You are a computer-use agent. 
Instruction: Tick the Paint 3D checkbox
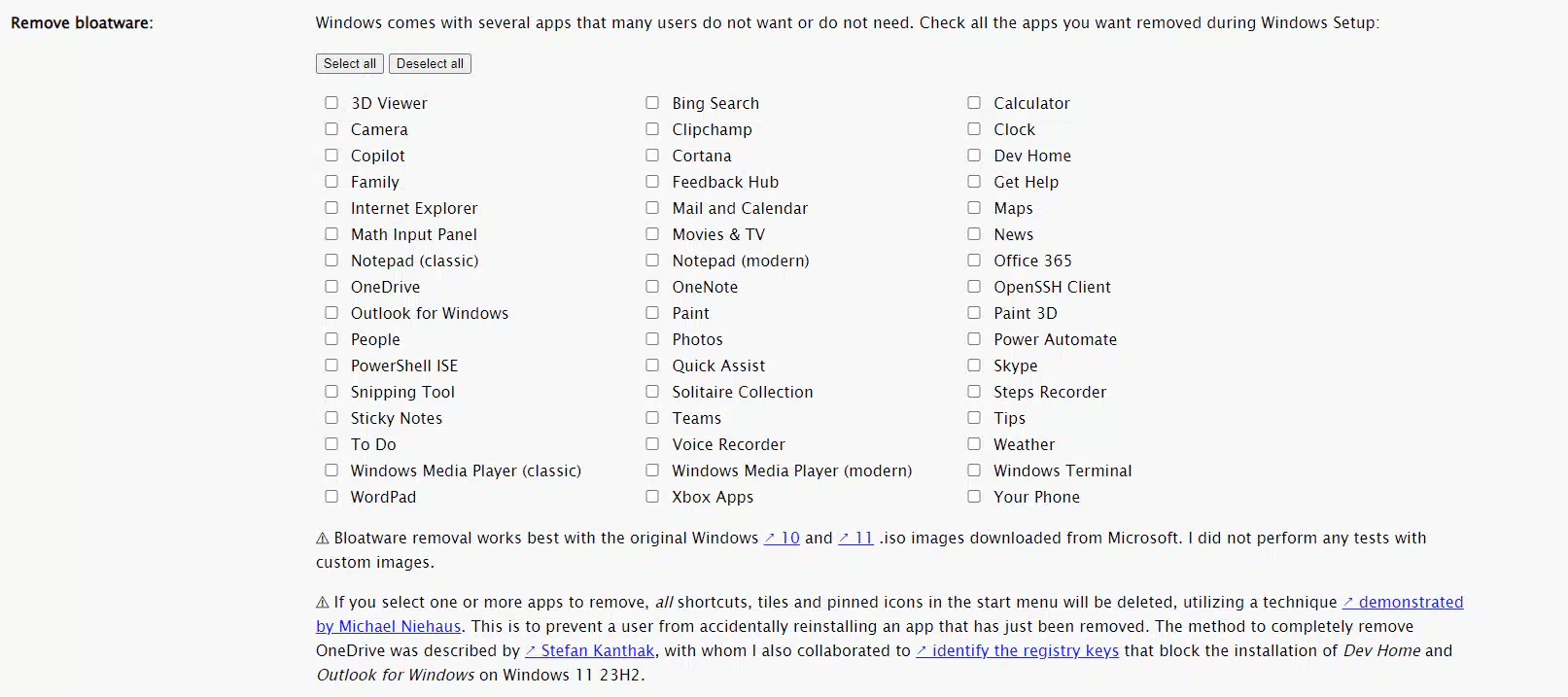point(974,312)
